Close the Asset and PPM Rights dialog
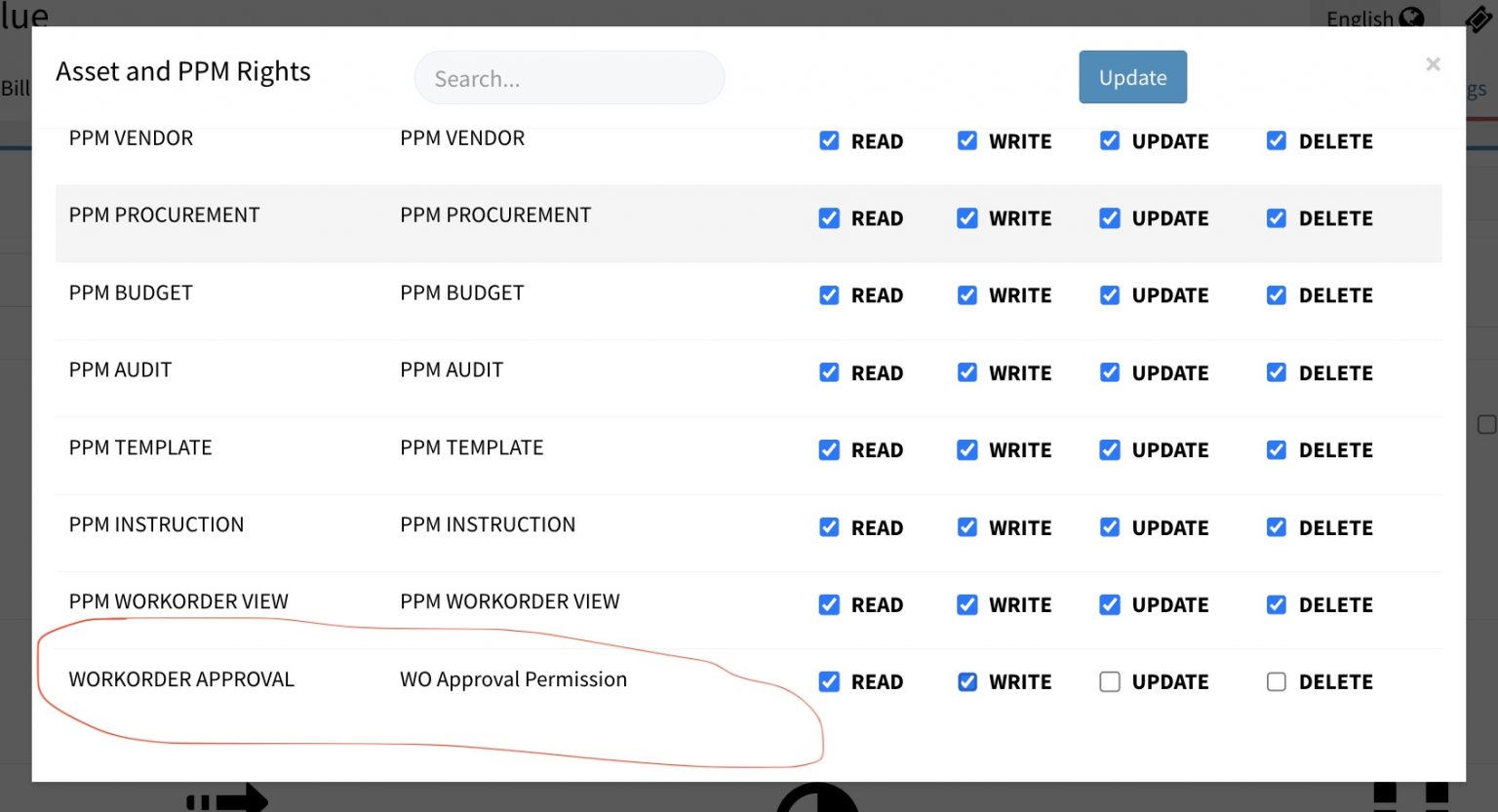Viewport: 1498px width, 812px height. tap(1433, 64)
